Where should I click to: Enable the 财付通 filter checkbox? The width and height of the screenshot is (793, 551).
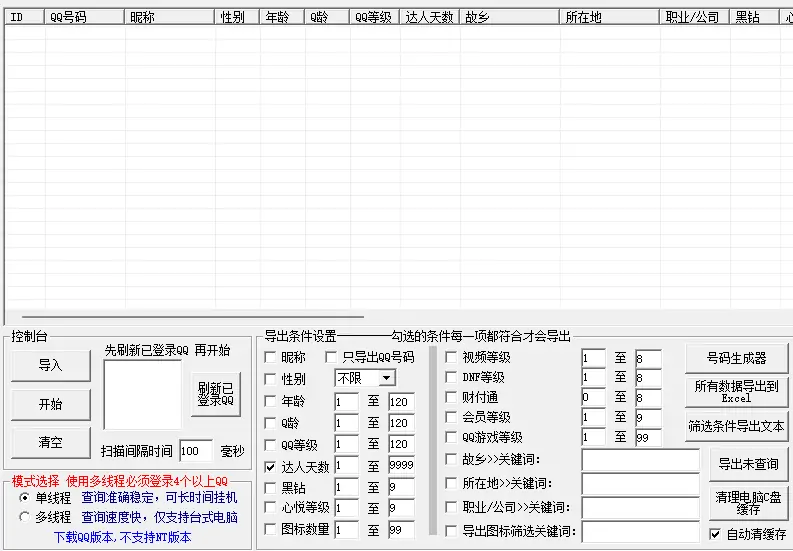[451, 397]
